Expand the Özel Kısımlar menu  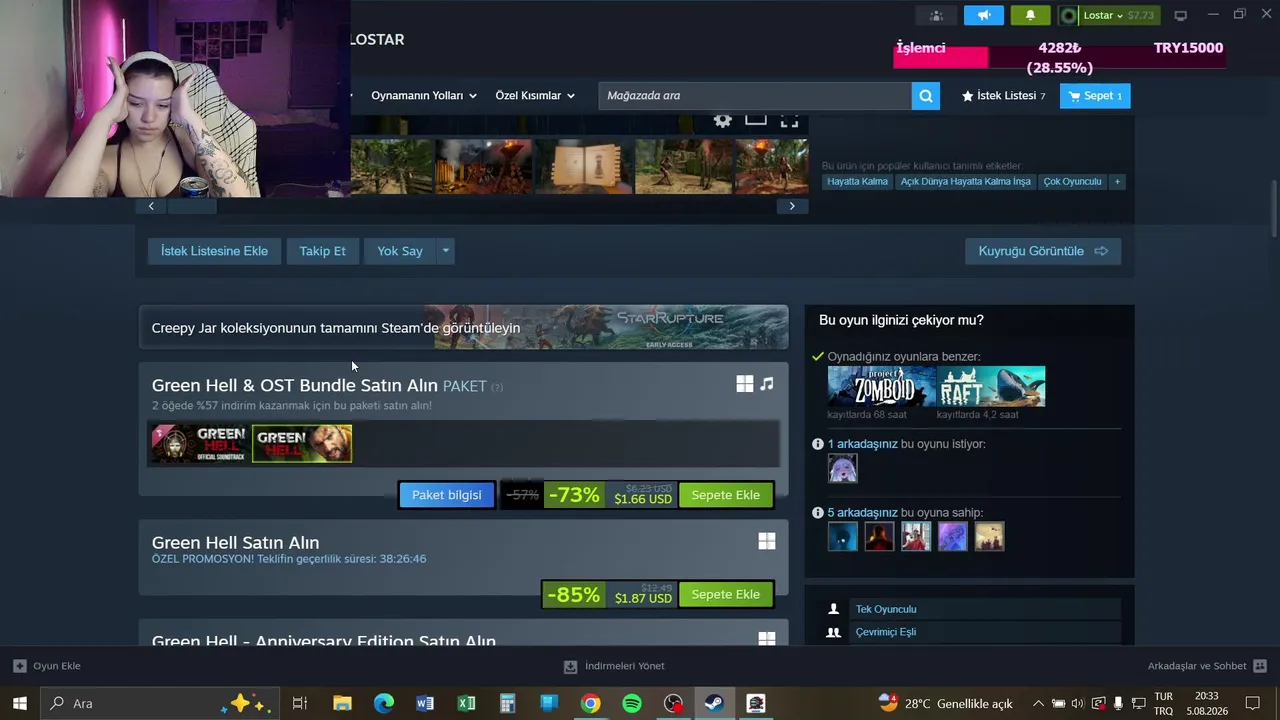535,96
